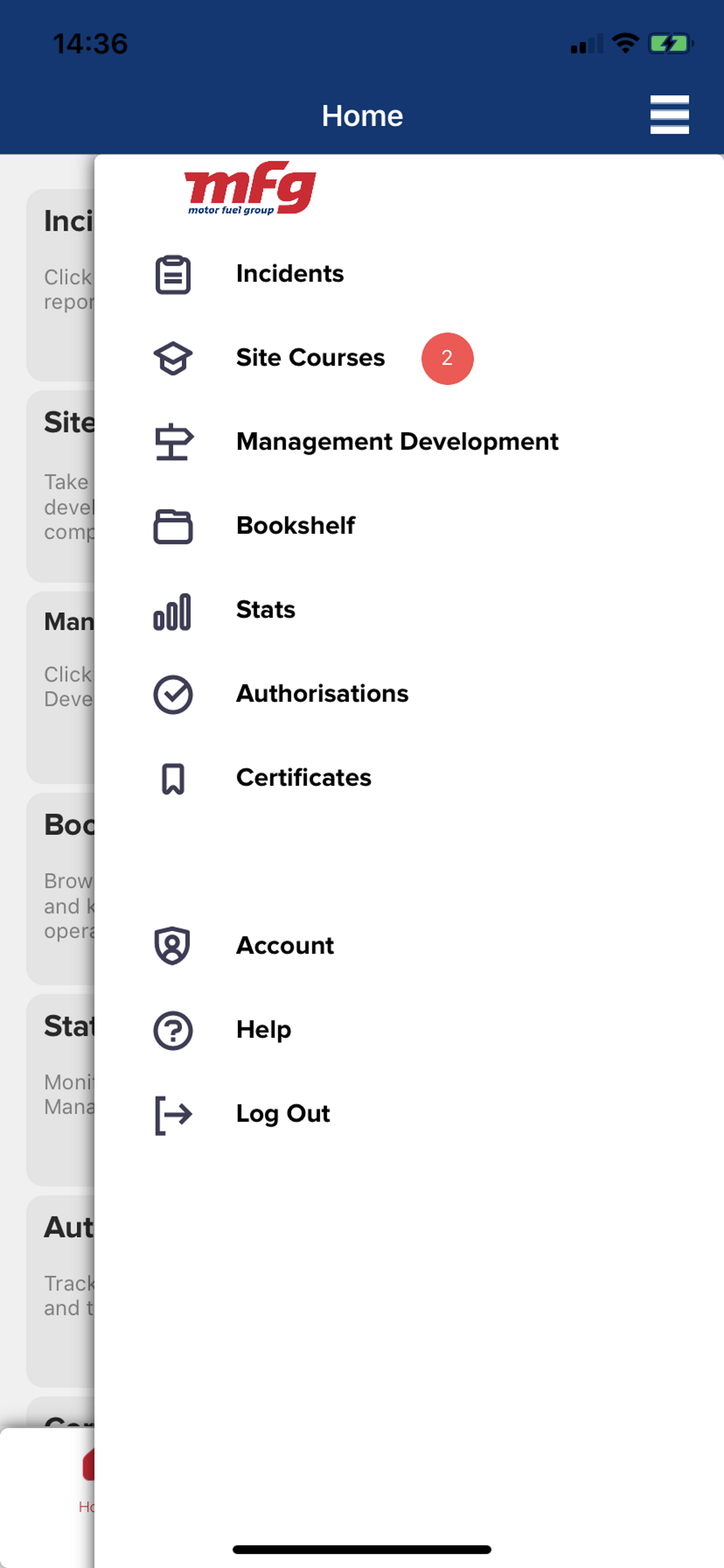The image size is (724, 1568).
Task: Tap the Stats bar chart icon
Action: pos(173,611)
